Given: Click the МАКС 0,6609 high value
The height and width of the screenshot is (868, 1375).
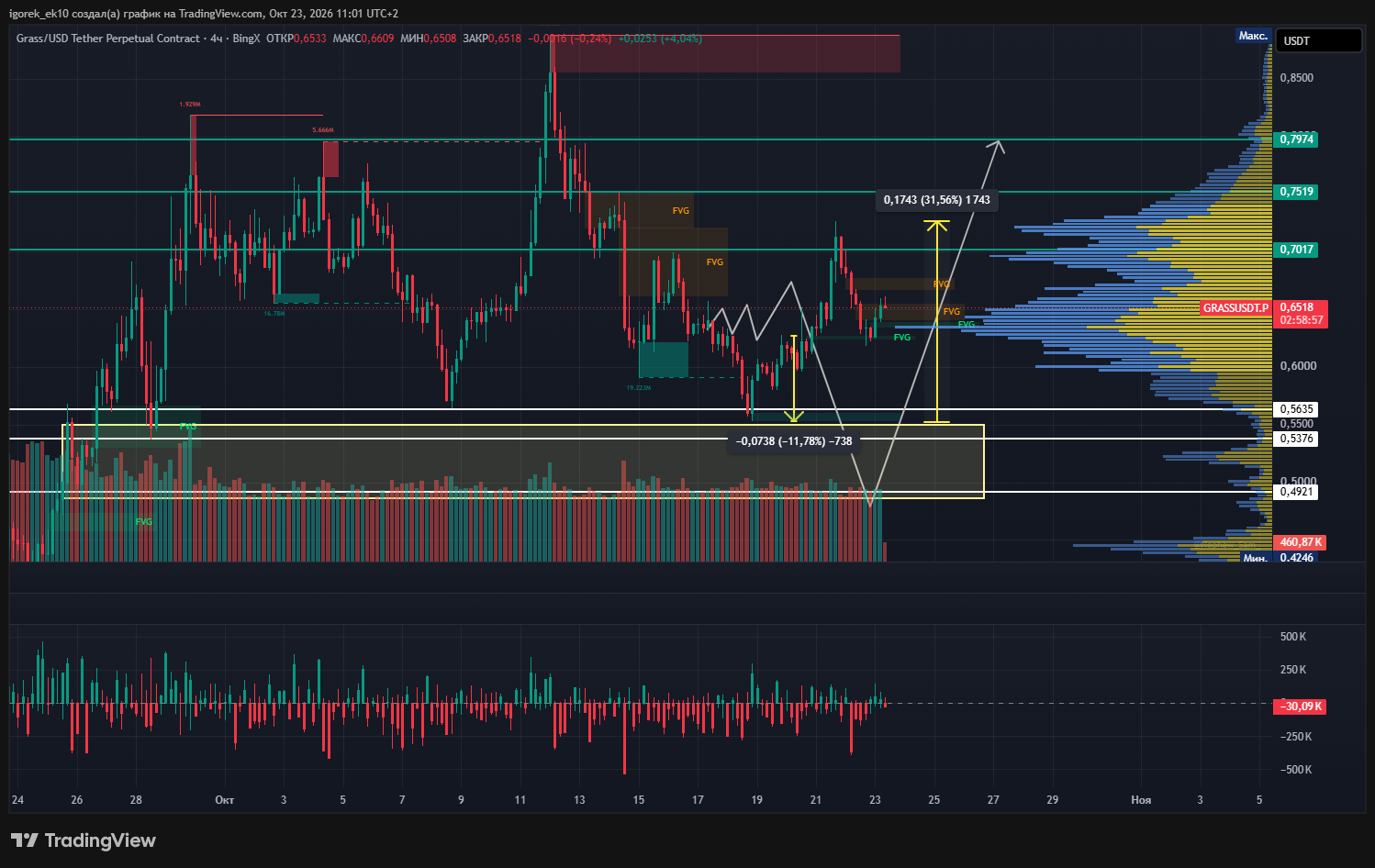Looking at the screenshot, I should click(363, 39).
